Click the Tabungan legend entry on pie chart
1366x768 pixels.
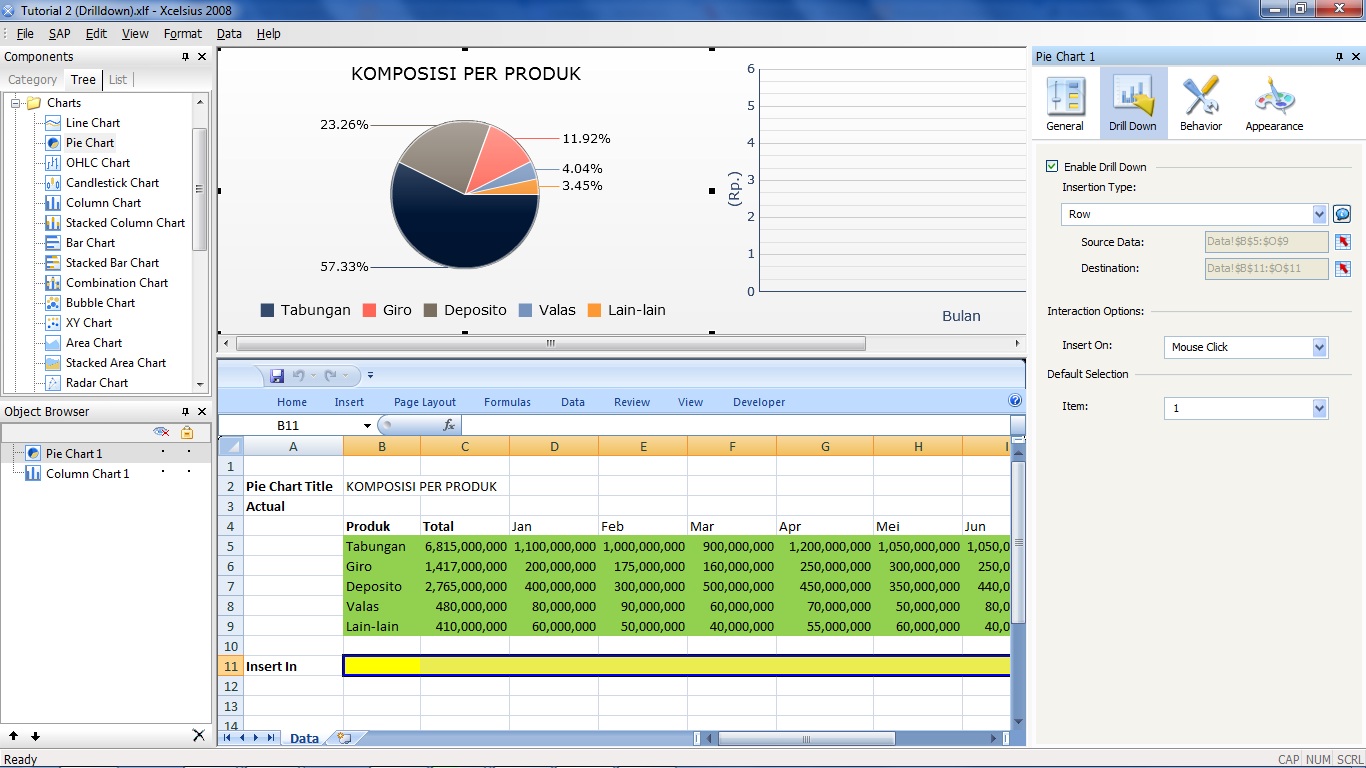pos(306,310)
